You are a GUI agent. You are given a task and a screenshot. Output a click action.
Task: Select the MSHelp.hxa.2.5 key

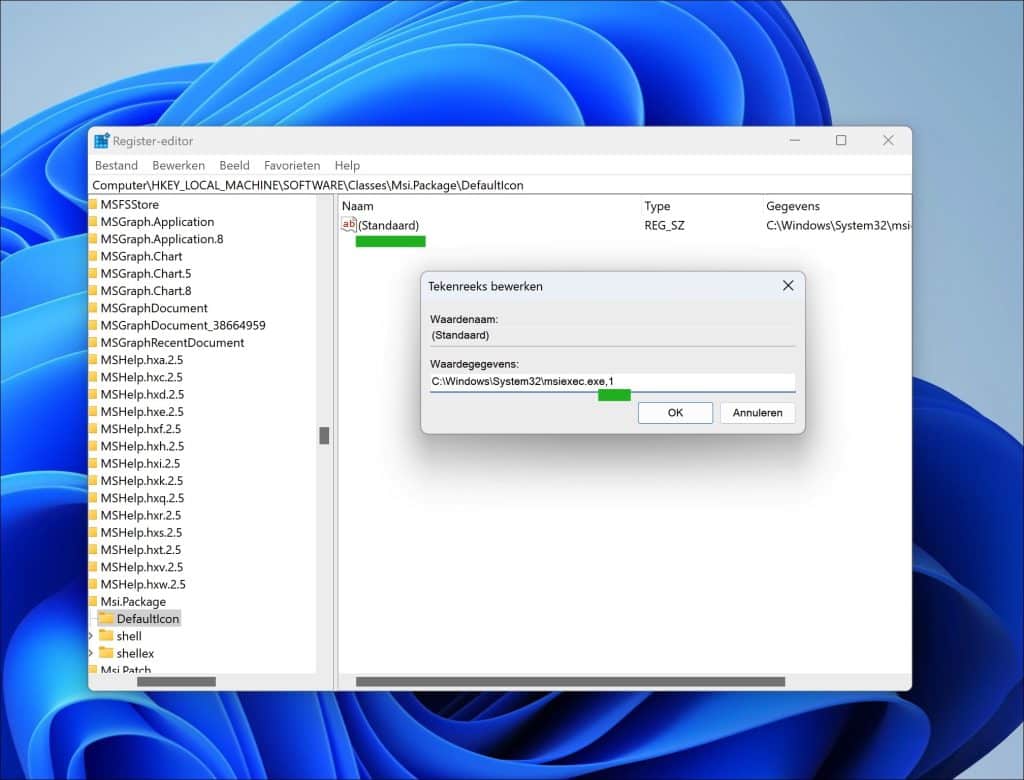[142, 360]
